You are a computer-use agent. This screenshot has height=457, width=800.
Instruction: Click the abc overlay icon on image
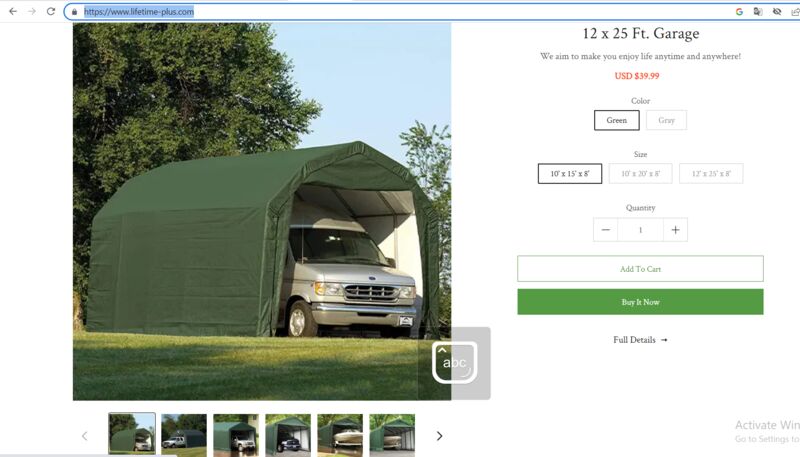pos(455,363)
